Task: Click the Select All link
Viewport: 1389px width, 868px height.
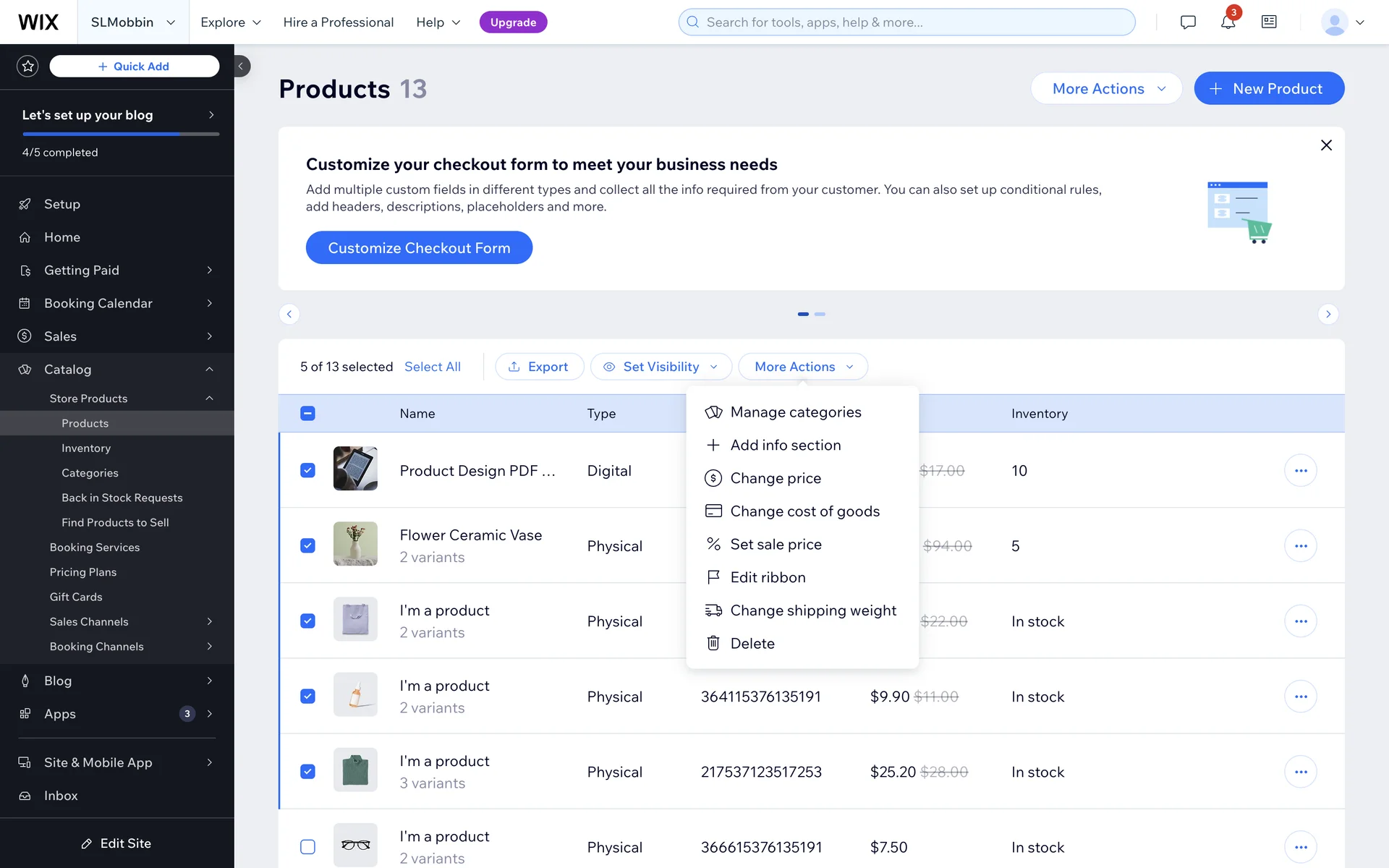Action: [432, 367]
